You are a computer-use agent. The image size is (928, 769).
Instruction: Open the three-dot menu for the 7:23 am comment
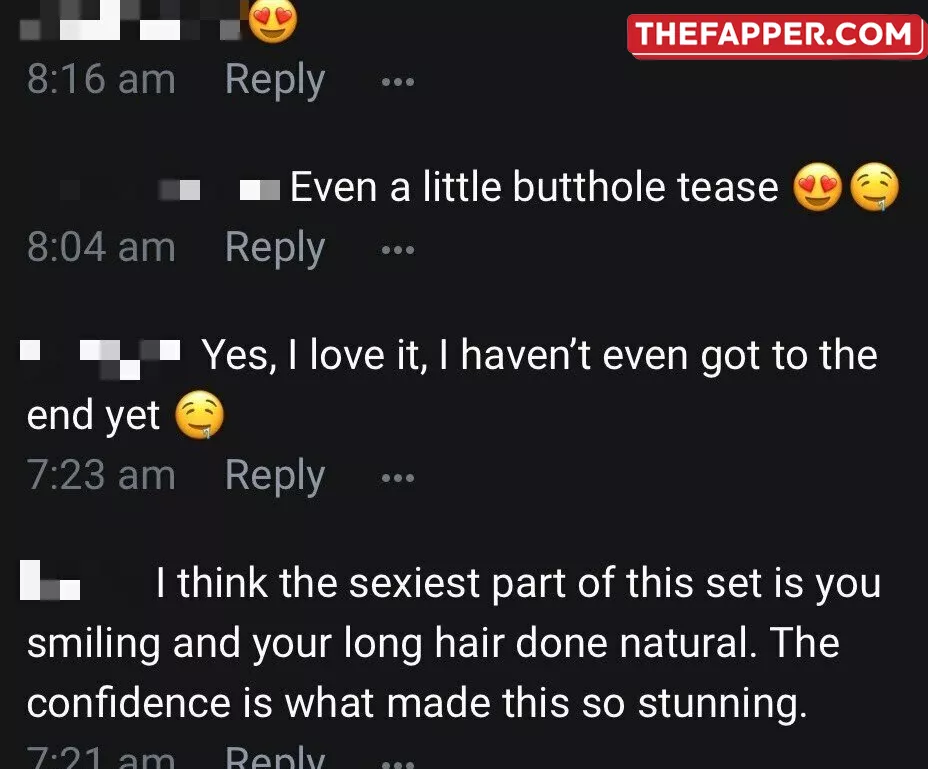coord(398,478)
